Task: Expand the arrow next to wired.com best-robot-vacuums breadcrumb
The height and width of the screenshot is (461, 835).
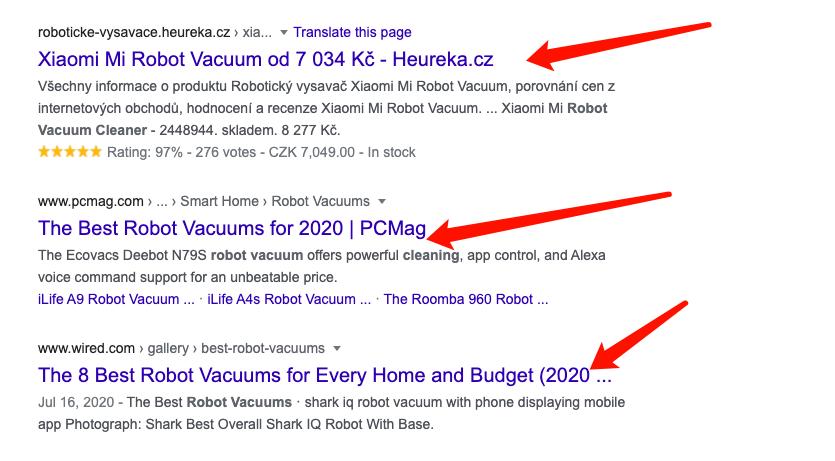Action: [337, 349]
